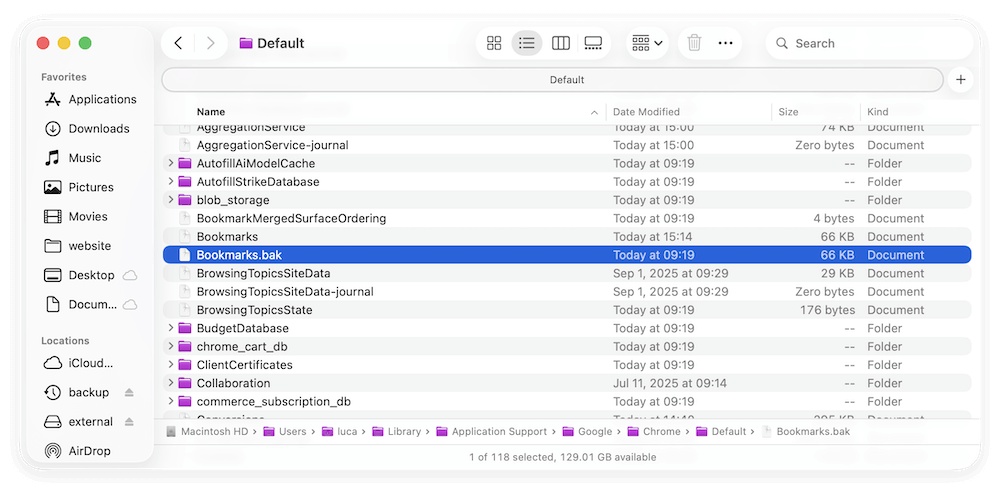Expand the BudgetDatabase folder
Image resolution: width=1000 pixels, height=489 pixels.
(x=170, y=328)
